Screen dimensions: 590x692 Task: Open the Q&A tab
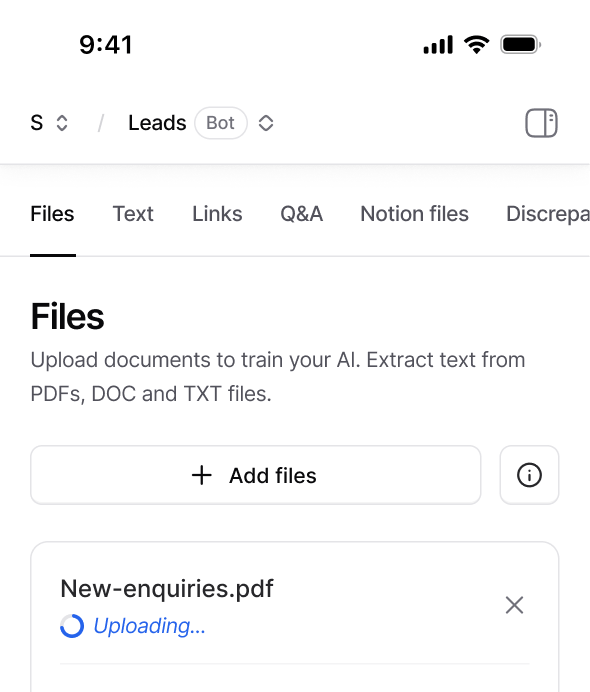[x=302, y=214]
